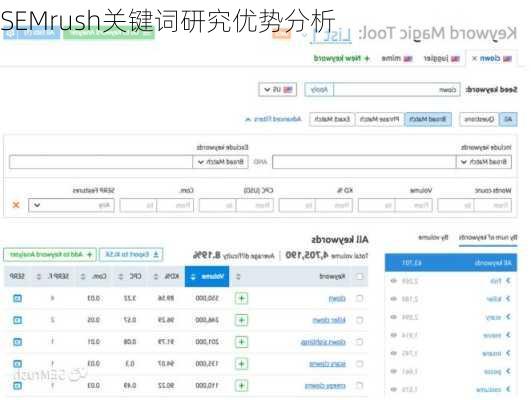Click the orange X clear-filters icon
Screen dimensions: 531x400
click(16, 205)
